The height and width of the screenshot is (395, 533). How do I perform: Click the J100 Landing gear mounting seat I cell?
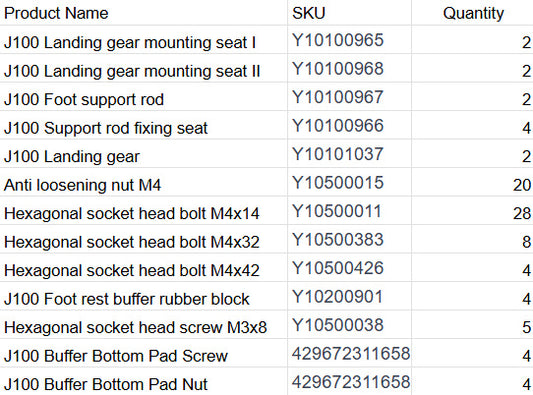(x=143, y=39)
